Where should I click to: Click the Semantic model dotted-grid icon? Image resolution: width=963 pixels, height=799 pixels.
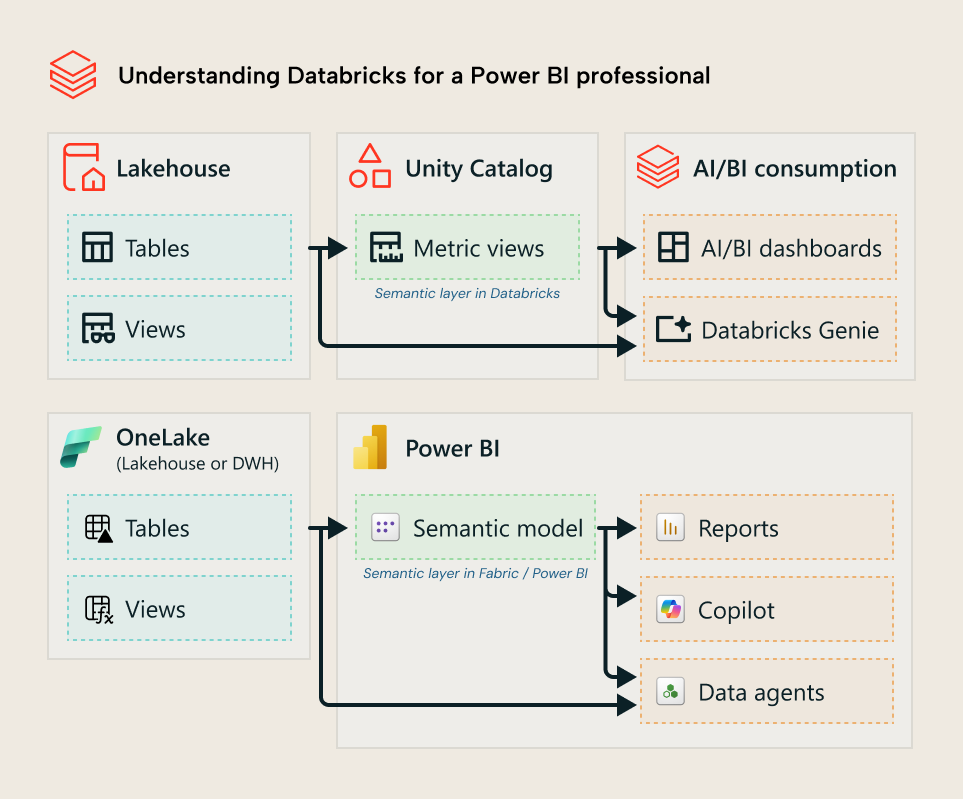pyautogui.click(x=383, y=527)
